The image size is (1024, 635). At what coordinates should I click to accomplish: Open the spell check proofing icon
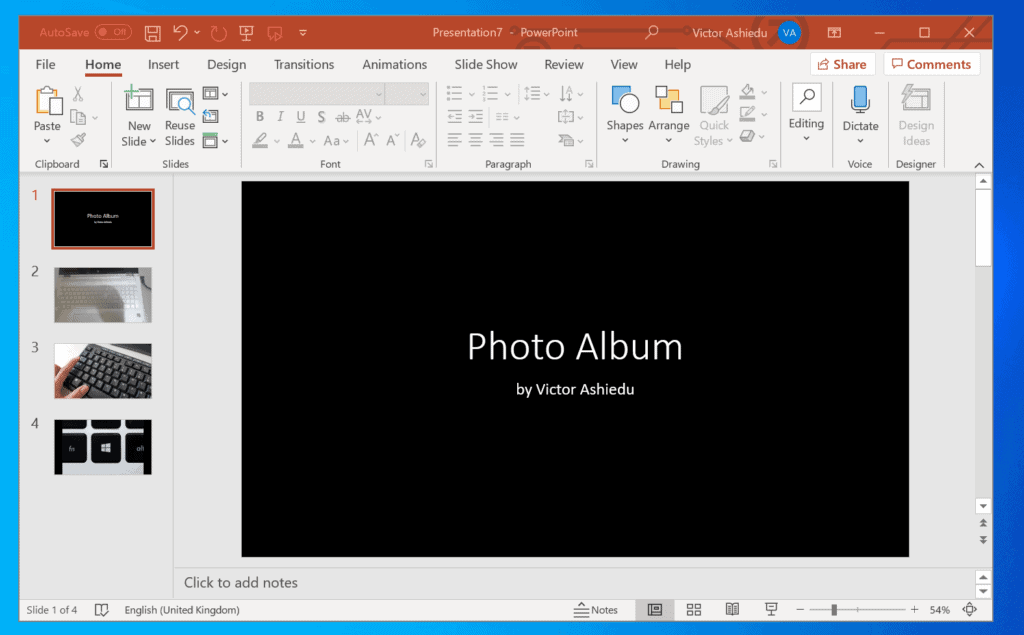tap(101, 609)
